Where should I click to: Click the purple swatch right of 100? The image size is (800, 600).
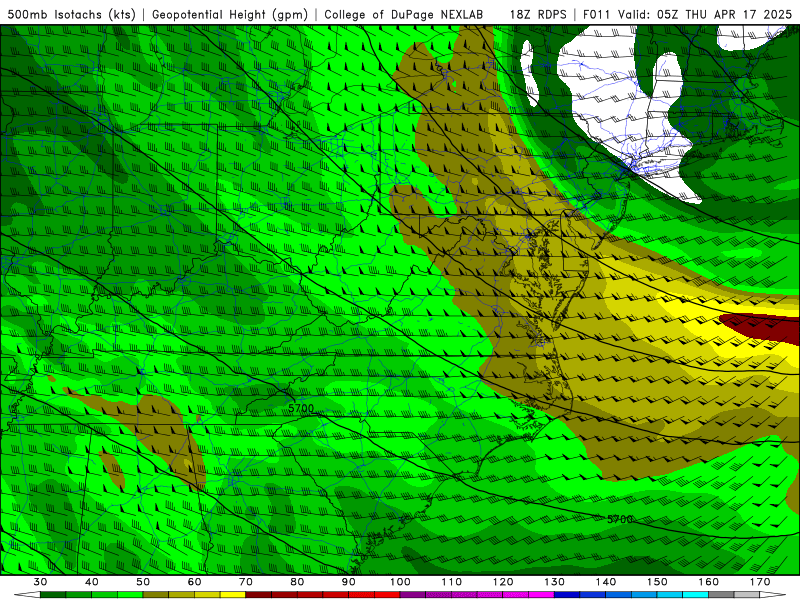pyautogui.click(x=413, y=595)
